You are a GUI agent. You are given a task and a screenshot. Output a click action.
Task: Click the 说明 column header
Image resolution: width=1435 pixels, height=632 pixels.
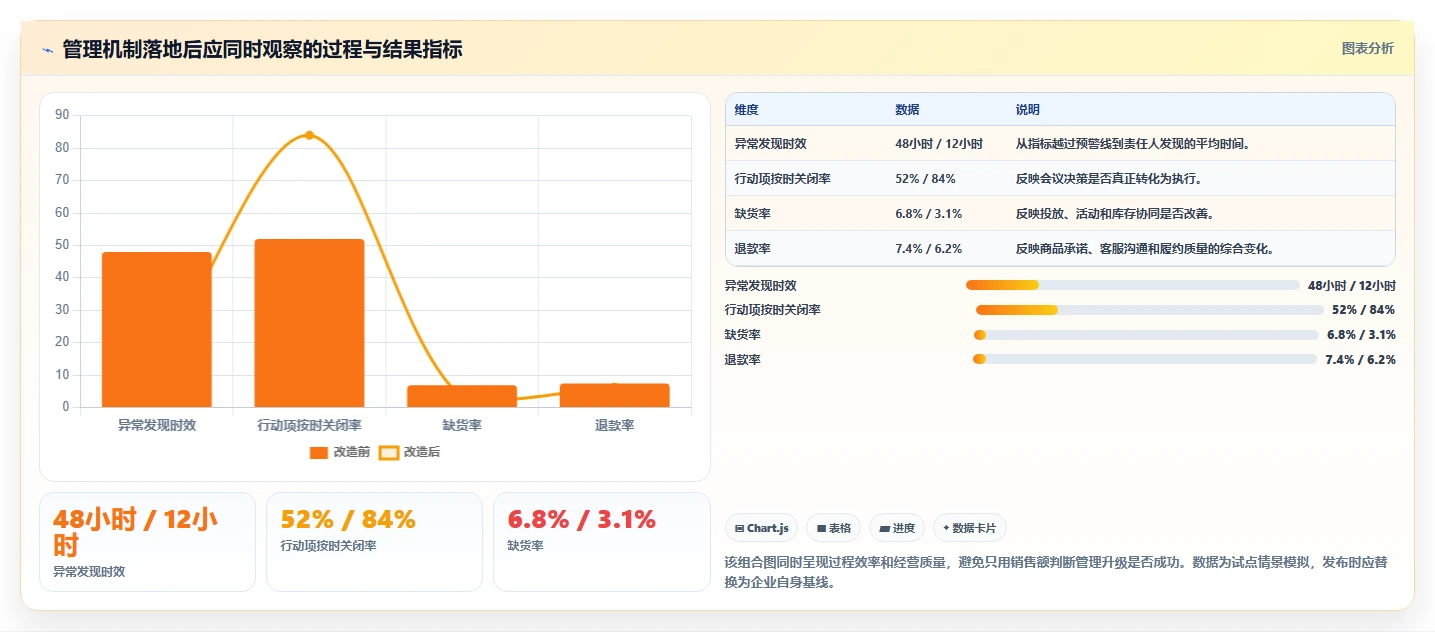(x=1028, y=110)
